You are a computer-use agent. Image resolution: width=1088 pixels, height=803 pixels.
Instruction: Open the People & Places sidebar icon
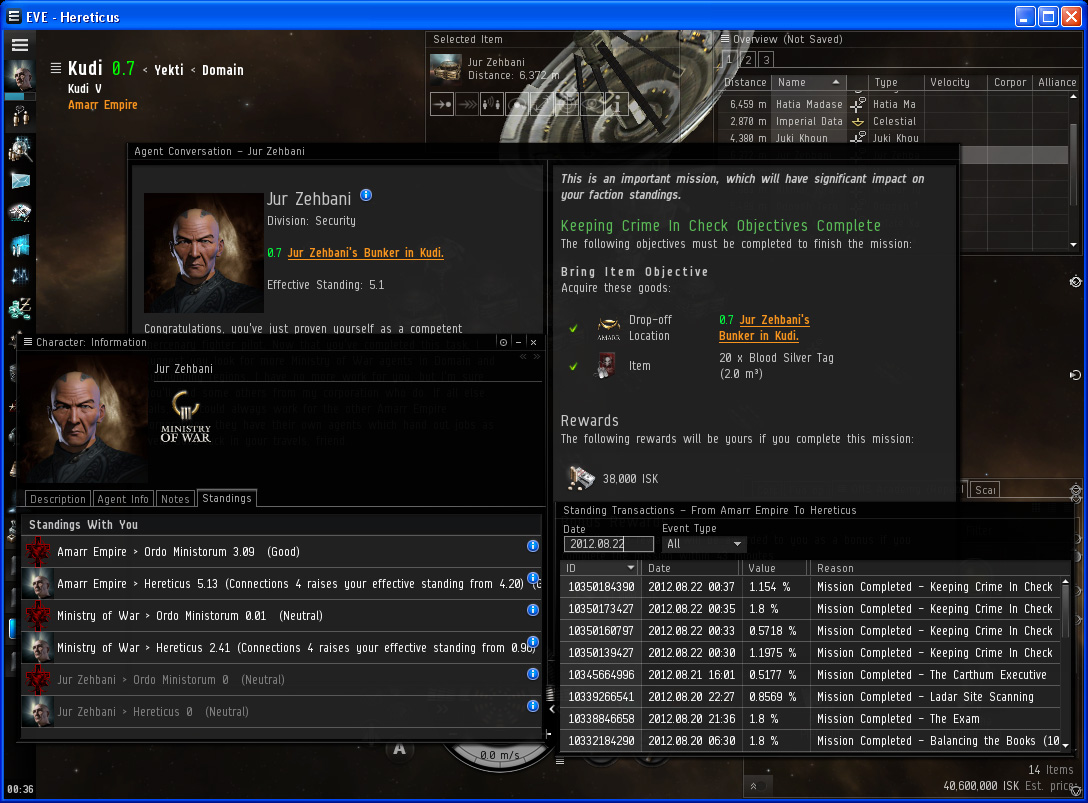[20, 116]
